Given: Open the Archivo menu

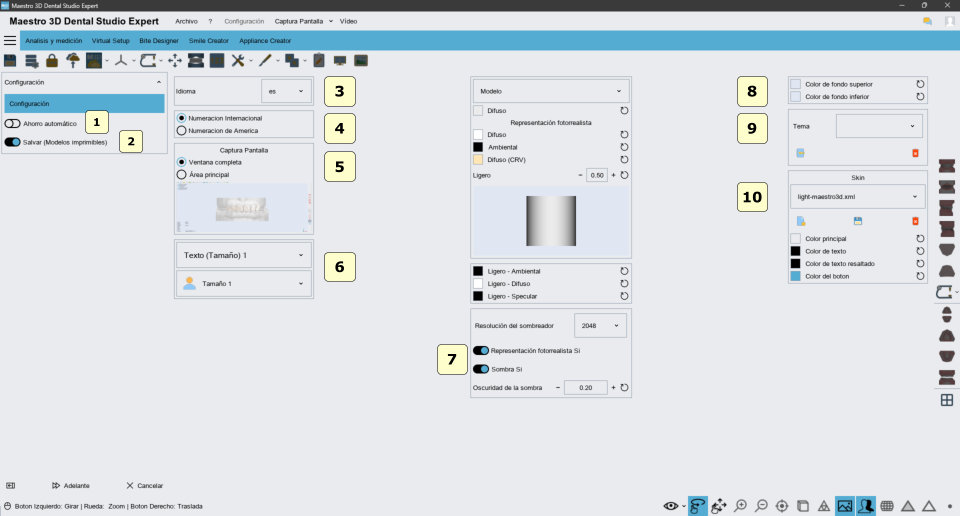Looking at the screenshot, I should click(x=186, y=21).
